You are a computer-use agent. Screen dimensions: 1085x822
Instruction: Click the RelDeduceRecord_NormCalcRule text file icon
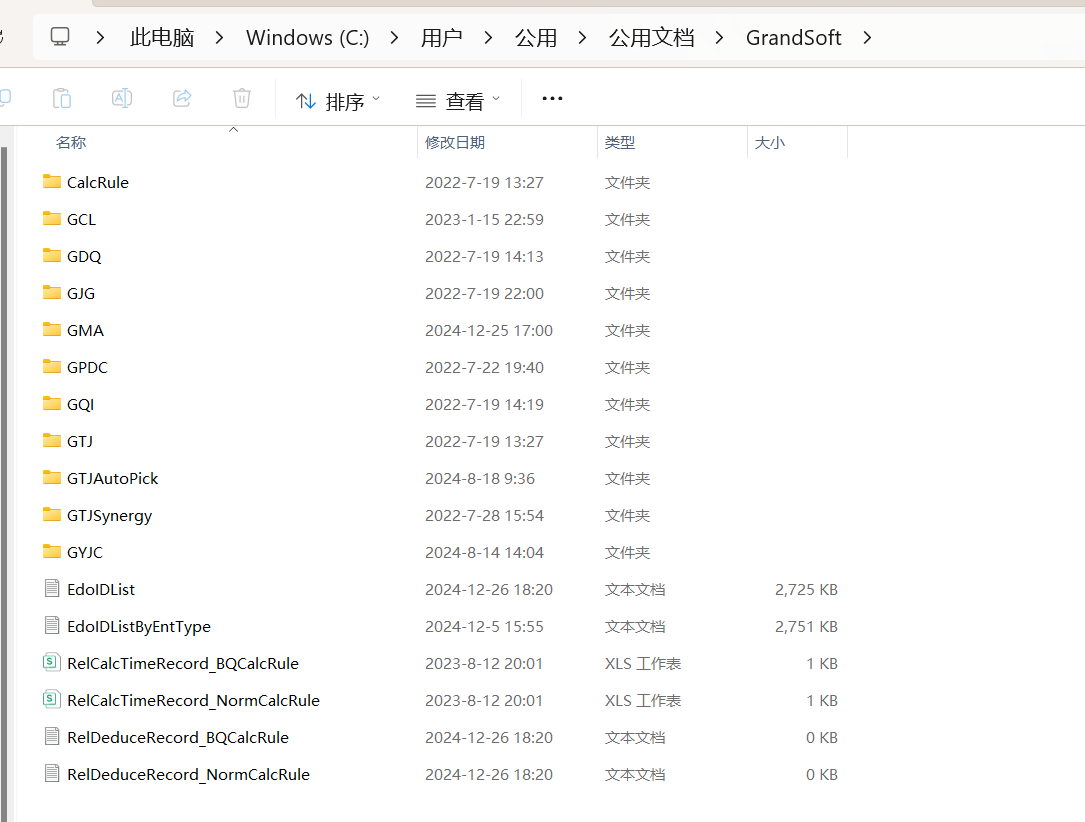52,774
